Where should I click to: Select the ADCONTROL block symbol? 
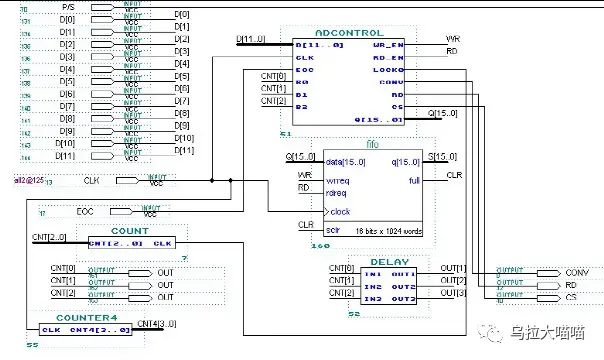[348, 82]
